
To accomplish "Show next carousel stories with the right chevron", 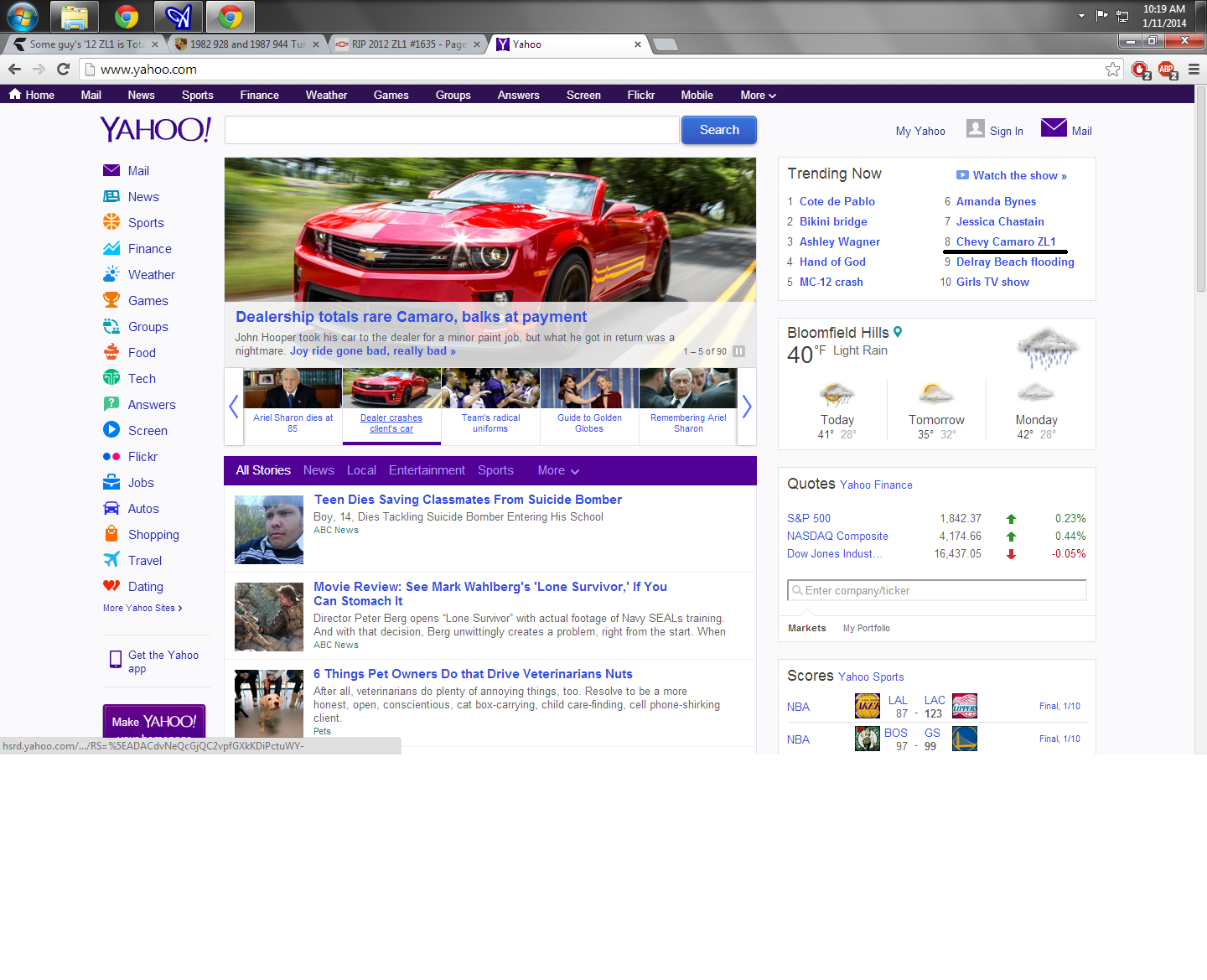I will tap(747, 407).
